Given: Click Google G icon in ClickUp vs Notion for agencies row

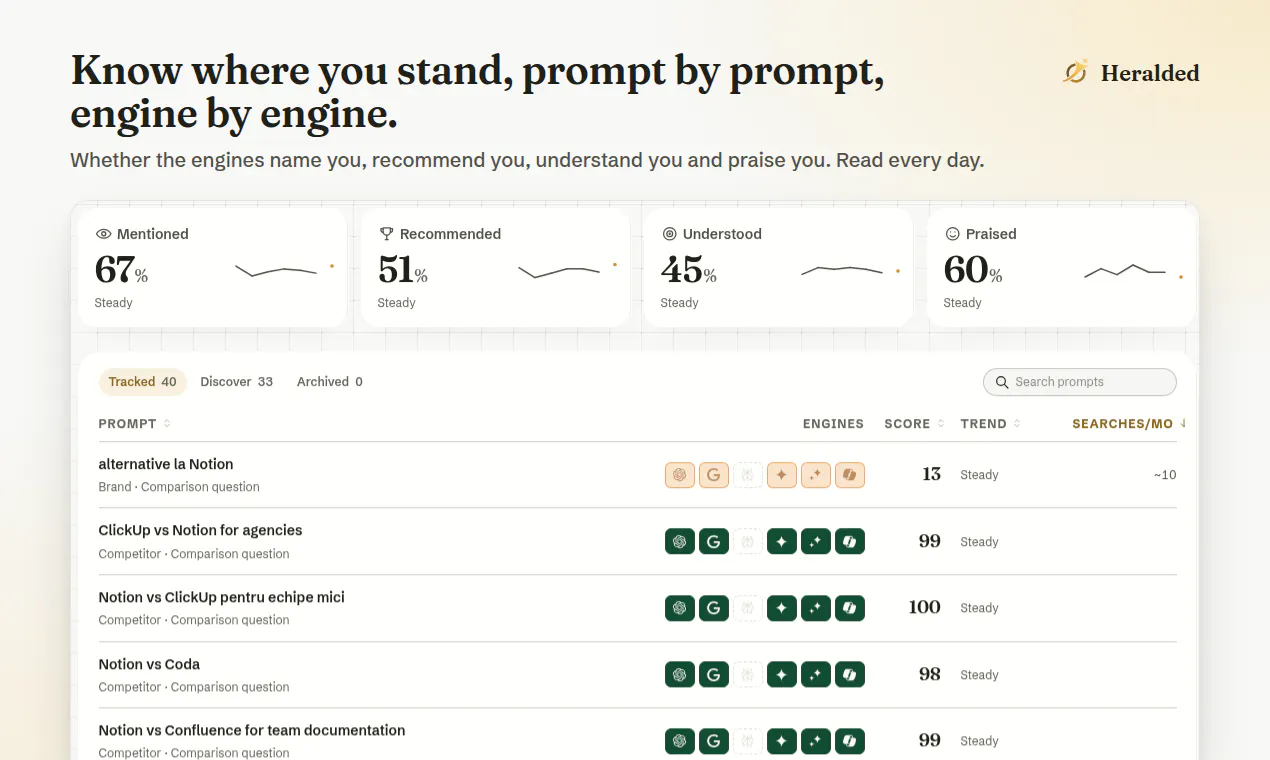Looking at the screenshot, I should pos(714,542).
